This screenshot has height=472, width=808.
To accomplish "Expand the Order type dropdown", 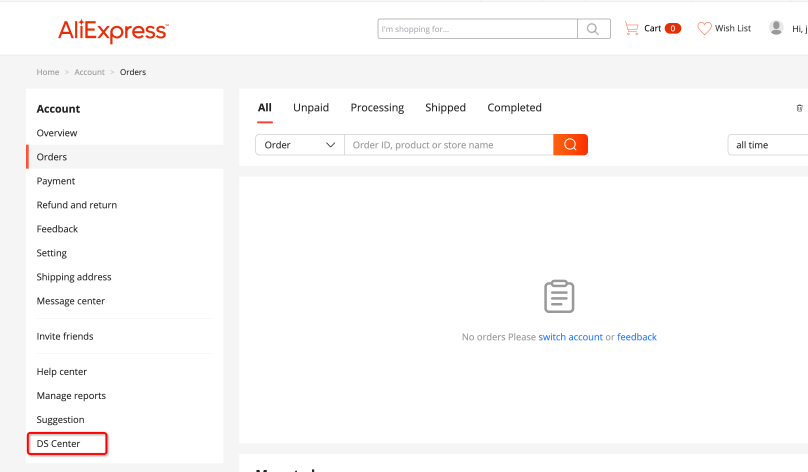I will click(300, 145).
